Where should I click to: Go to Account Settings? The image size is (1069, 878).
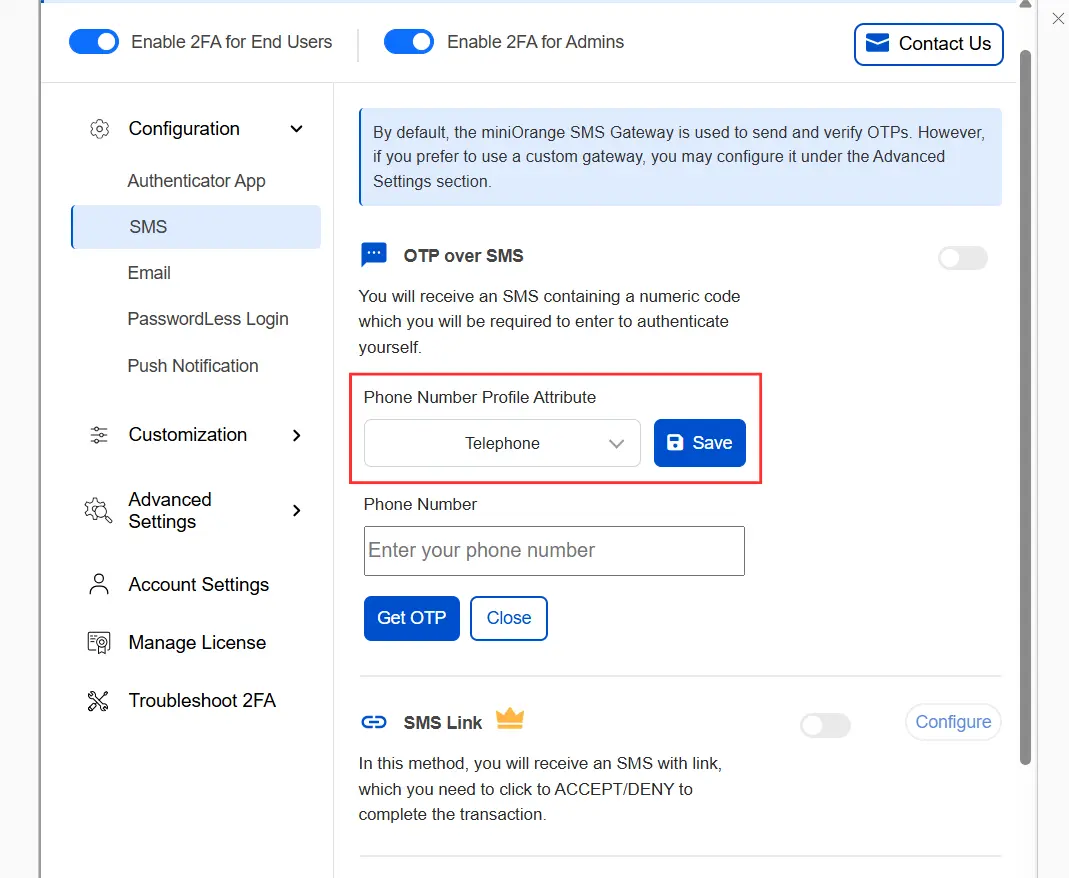[198, 585]
